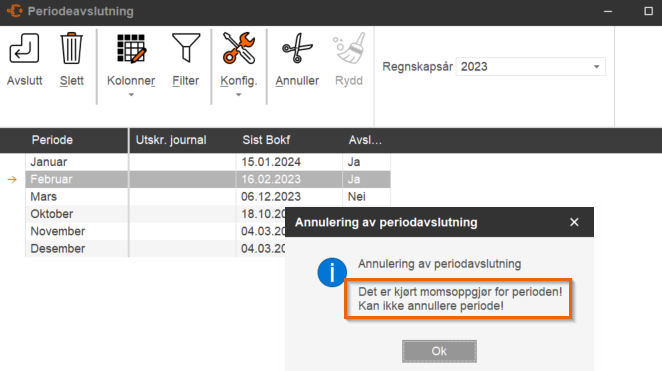
Task: Click the Avsl... column header
Action: tap(366, 140)
